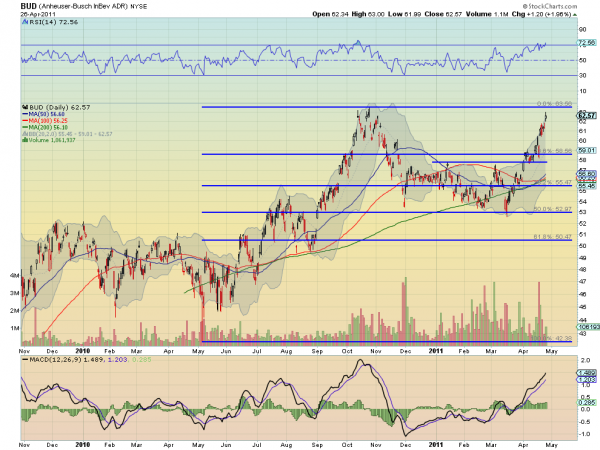
Task: Click the BUD (Daily) 62.57 legend label
Action: tap(59, 108)
